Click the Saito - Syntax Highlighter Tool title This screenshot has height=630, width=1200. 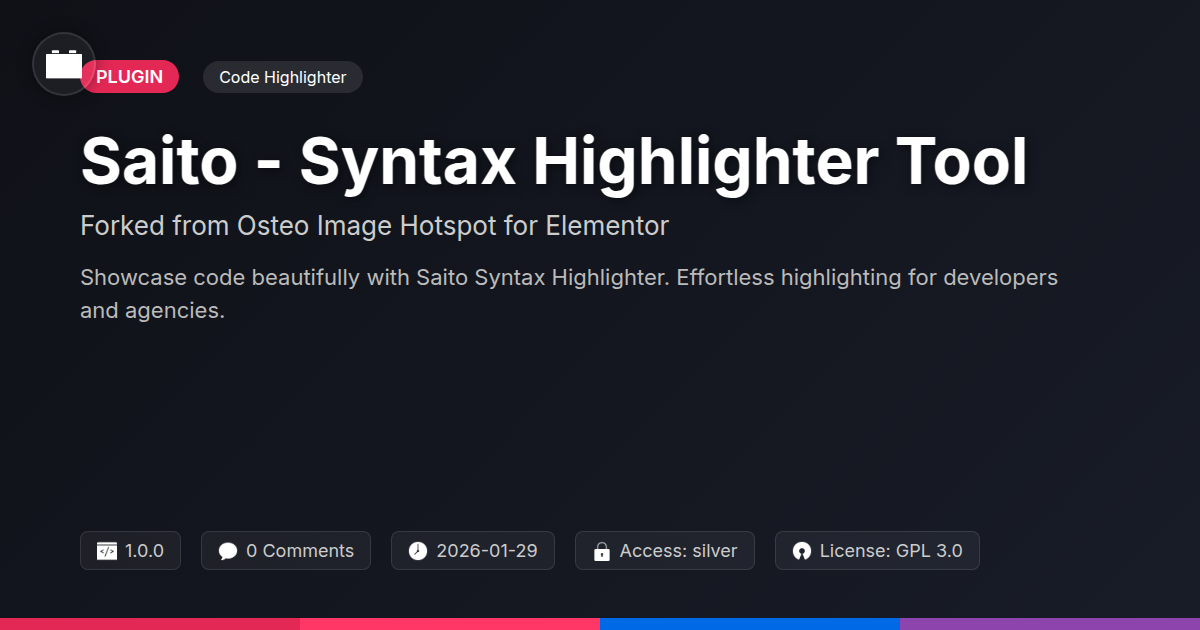click(x=554, y=161)
